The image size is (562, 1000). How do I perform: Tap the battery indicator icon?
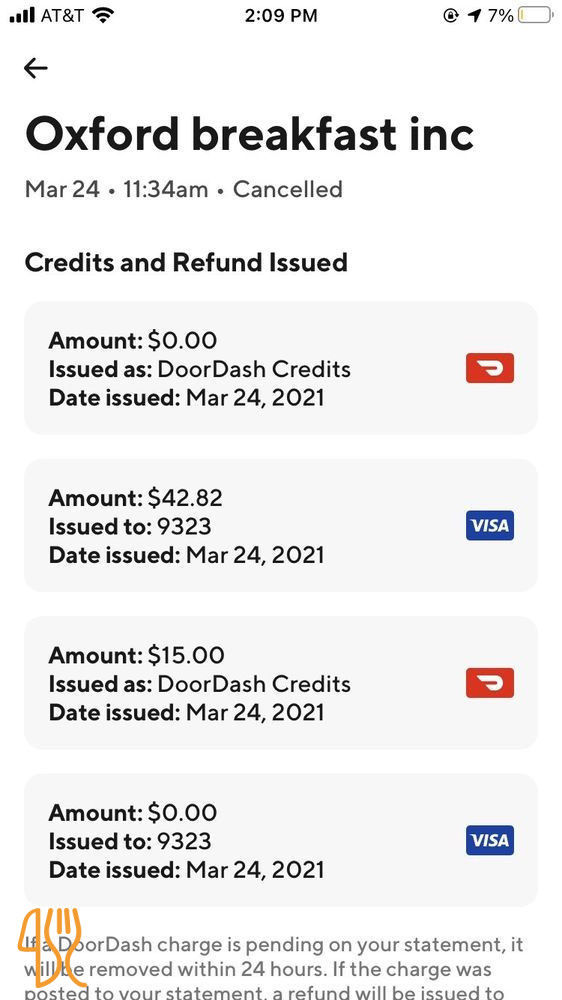535,15
